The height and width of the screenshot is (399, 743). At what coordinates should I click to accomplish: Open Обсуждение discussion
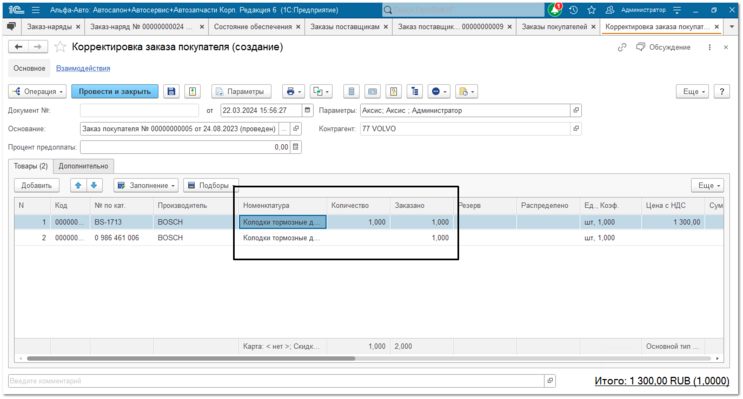[663, 47]
